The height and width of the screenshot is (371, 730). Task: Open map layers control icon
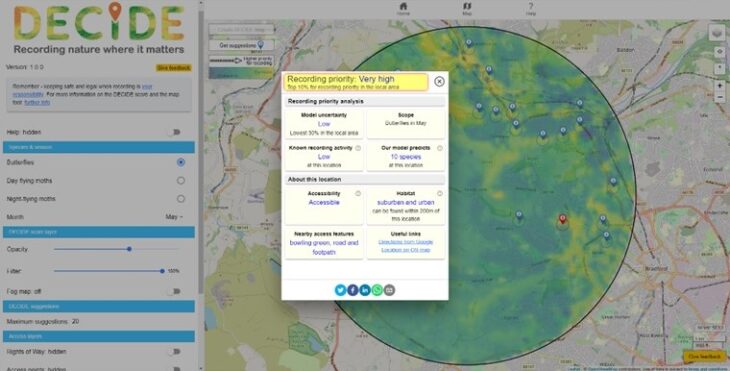[x=717, y=32]
